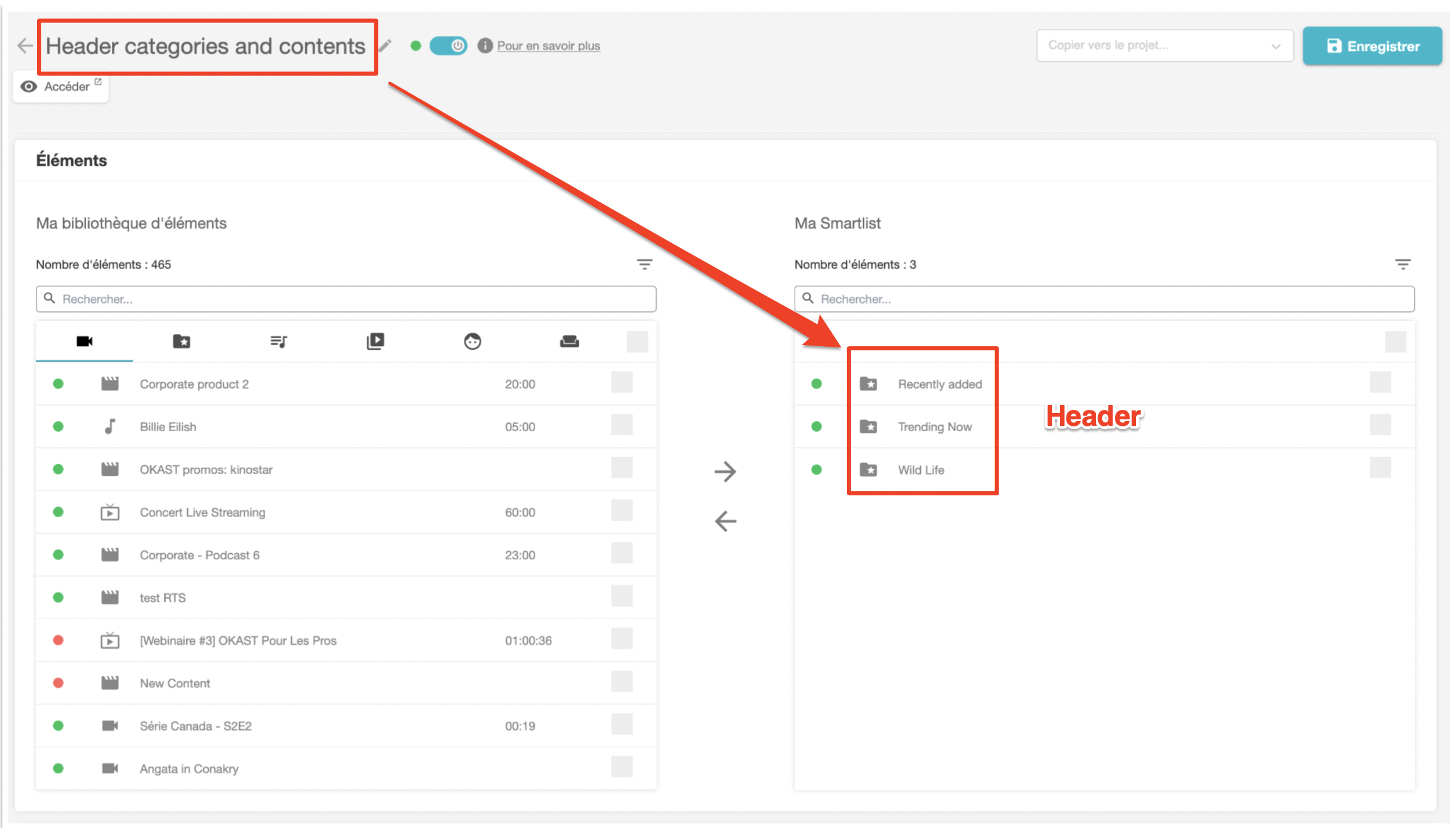1456x828 pixels.
Task: Select all library elements checkbox
Action: point(637,341)
